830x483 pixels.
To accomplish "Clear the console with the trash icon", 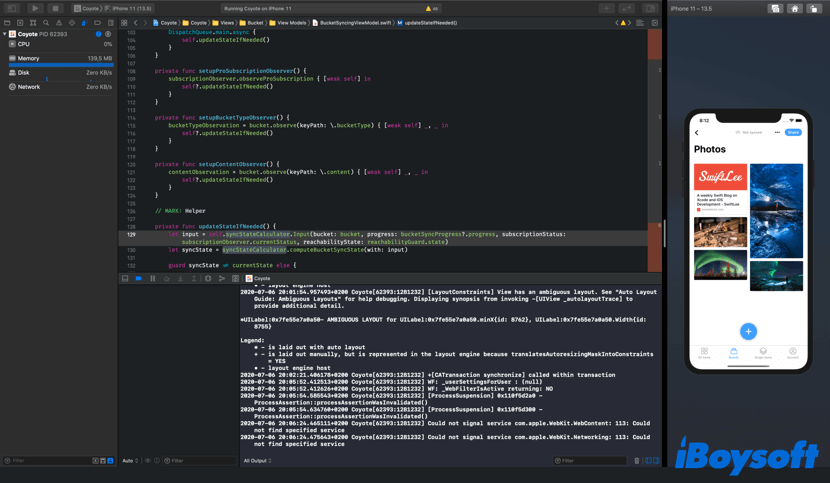I will coord(637,461).
